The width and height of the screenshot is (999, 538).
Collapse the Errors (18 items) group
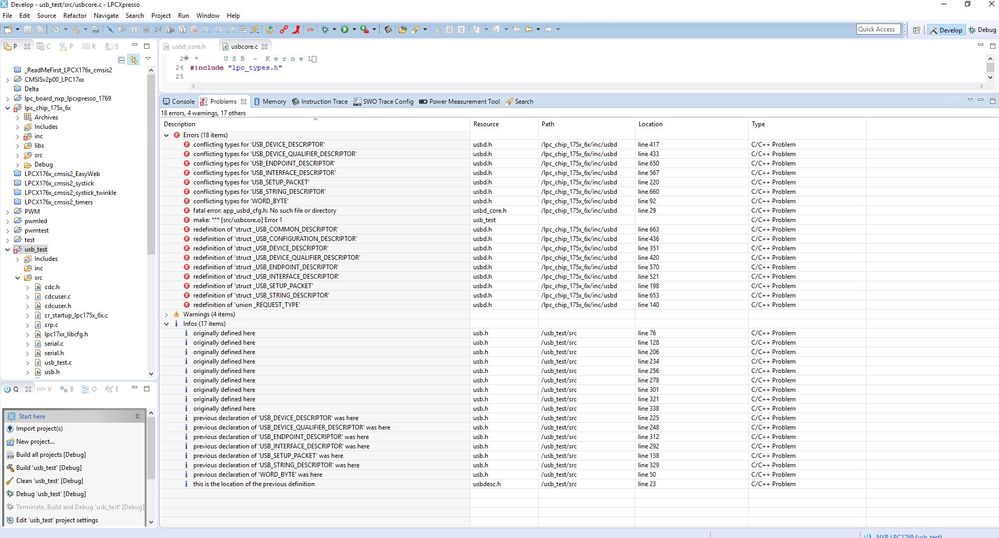[x=167, y=135]
